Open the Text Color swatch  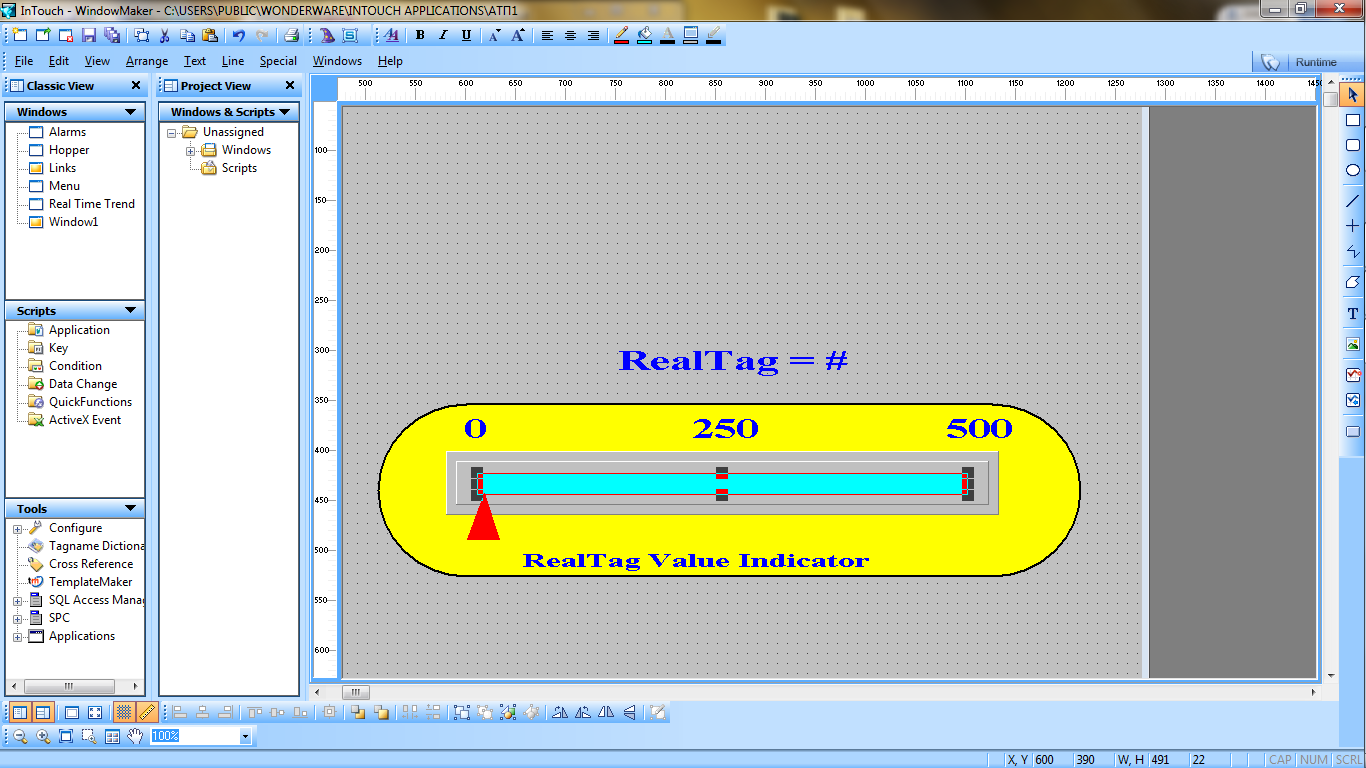[667, 35]
